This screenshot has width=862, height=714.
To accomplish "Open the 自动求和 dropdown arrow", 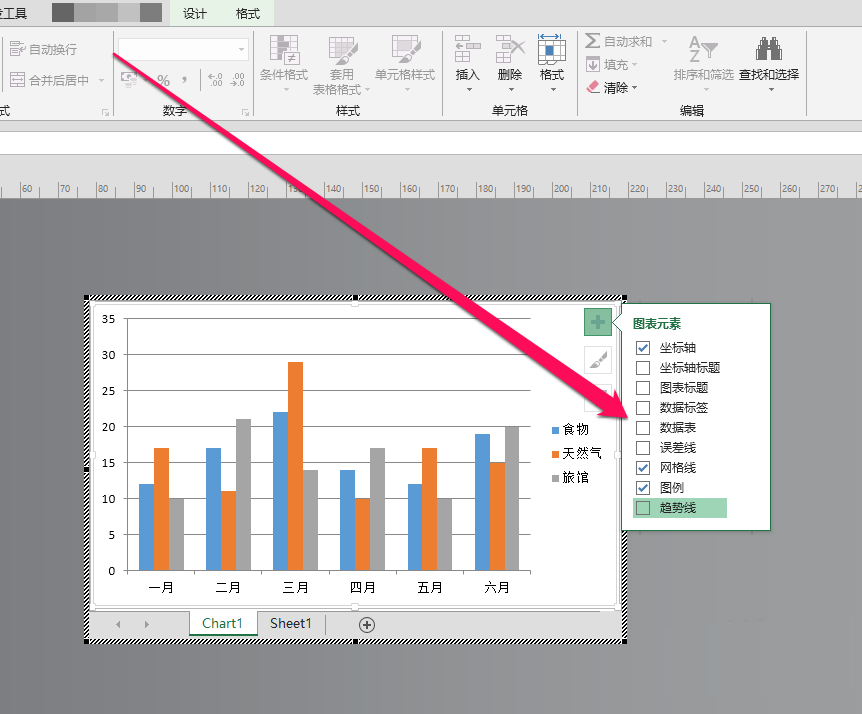I will [664, 41].
